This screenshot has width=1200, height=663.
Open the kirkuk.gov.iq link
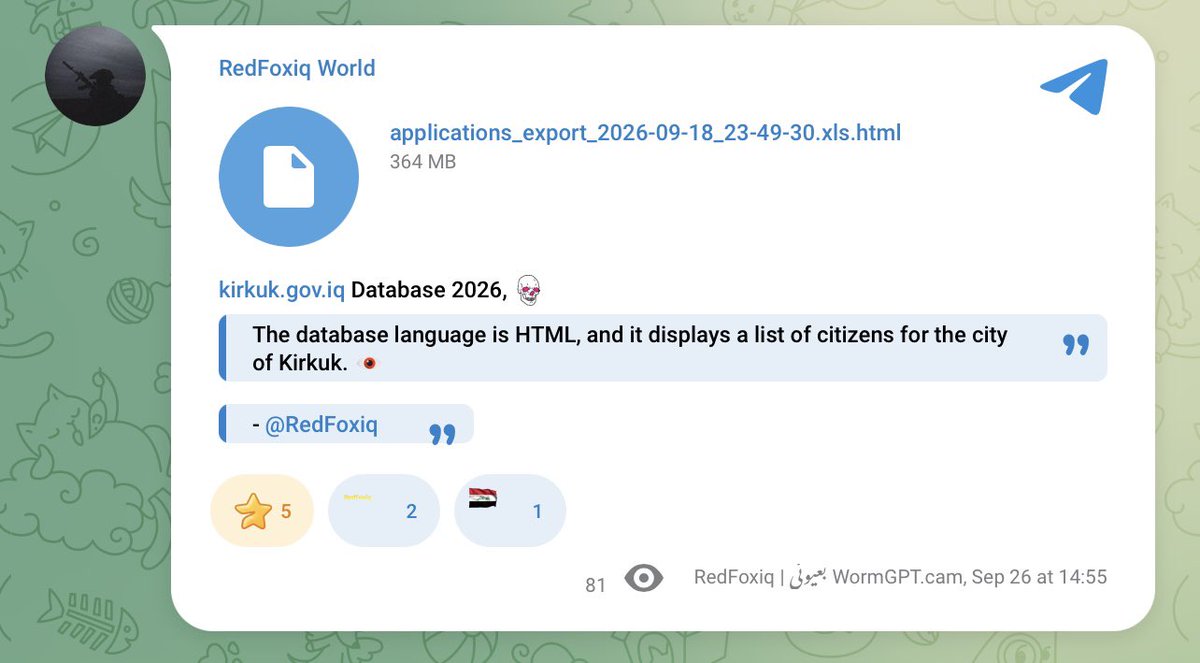point(282,291)
